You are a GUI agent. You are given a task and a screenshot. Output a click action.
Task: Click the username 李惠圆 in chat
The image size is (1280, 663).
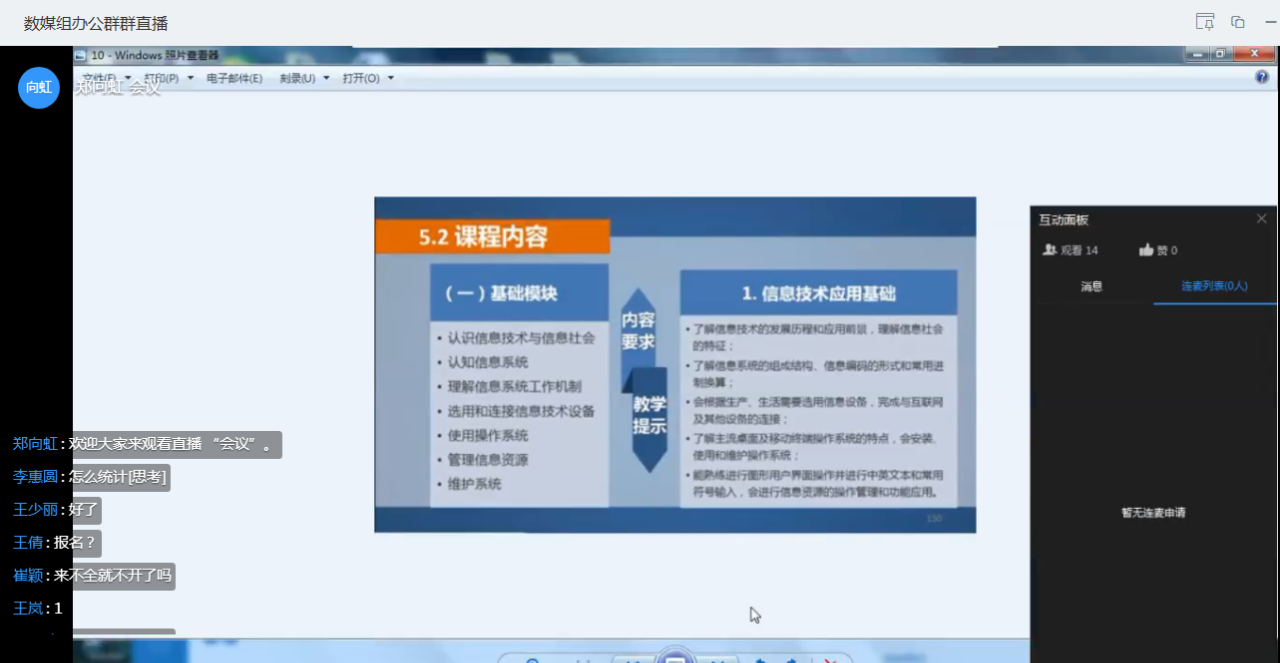click(35, 478)
